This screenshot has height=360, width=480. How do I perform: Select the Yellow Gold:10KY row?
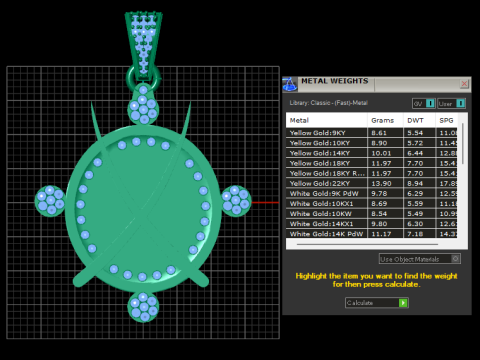pos(371,143)
